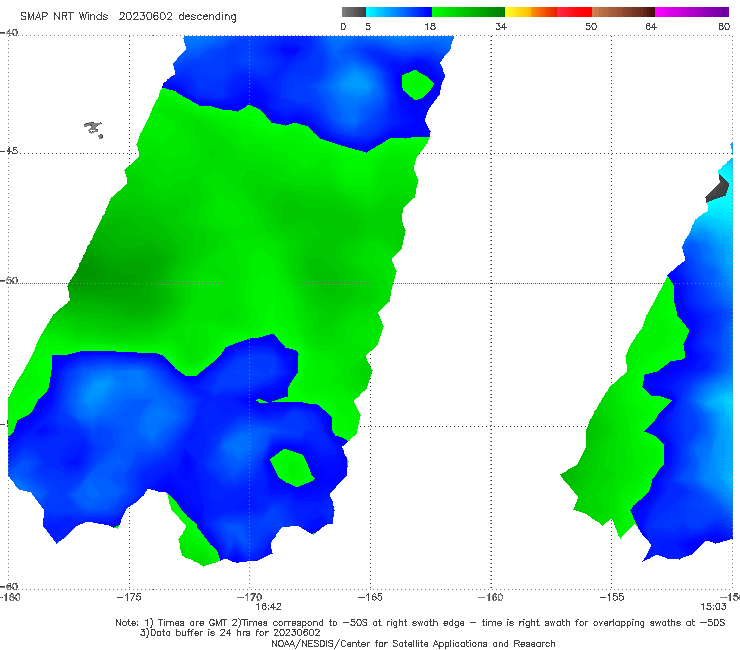The width and height of the screenshot is (740, 650).
Task: Click the longitude label '-165'
Action: pyautogui.click(x=370, y=597)
